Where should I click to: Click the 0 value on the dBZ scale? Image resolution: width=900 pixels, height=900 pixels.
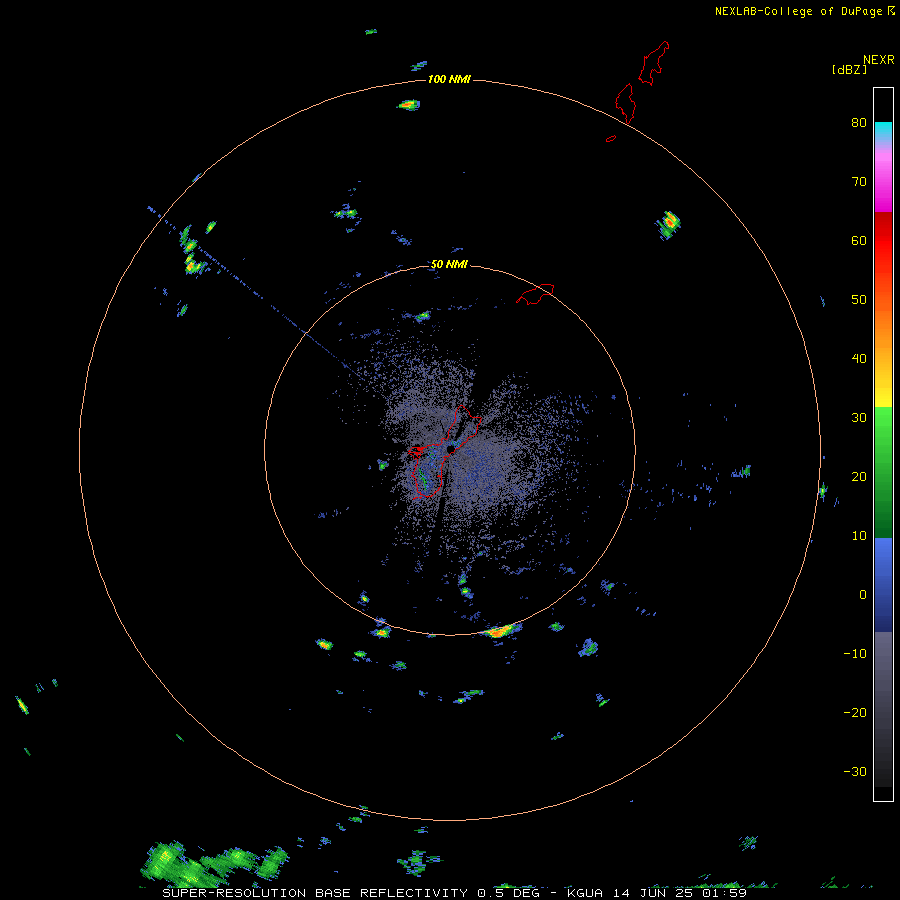click(x=863, y=595)
